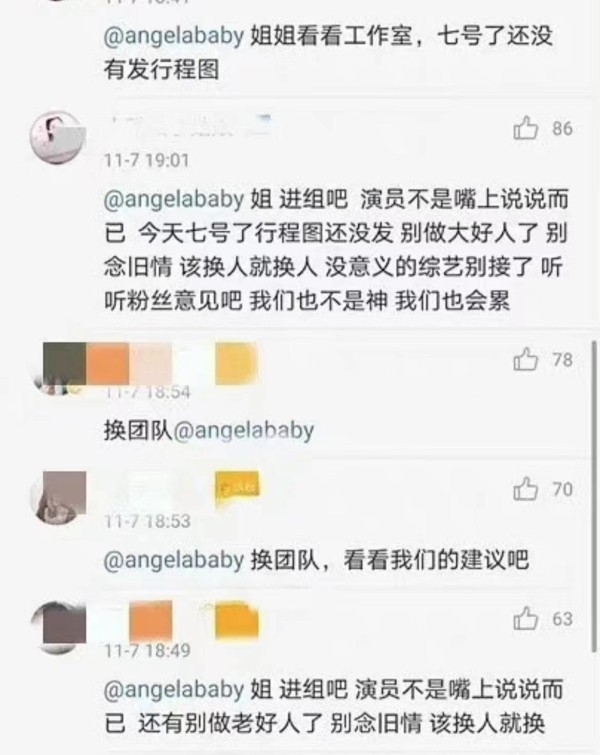Like the comment with 86 likes
This screenshot has width=600, height=755.
pyautogui.click(x=525, y=128)
